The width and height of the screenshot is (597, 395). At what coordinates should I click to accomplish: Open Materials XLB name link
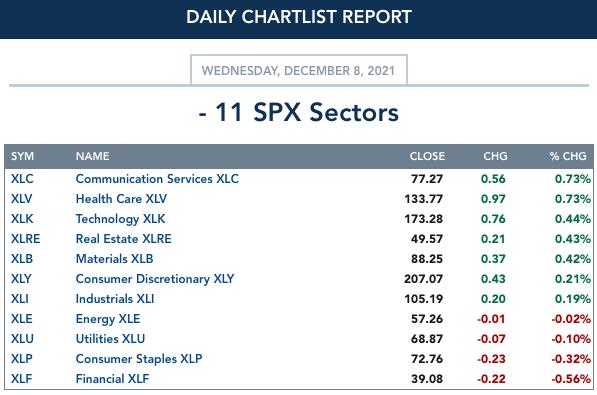[114, 259]
